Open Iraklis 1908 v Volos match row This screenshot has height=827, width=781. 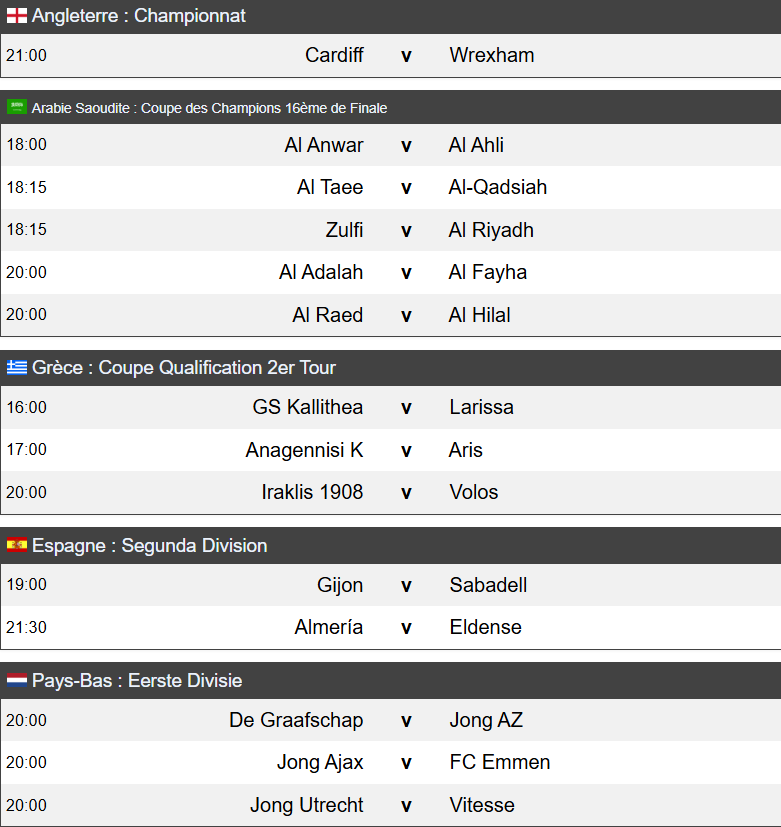(390, 492)
